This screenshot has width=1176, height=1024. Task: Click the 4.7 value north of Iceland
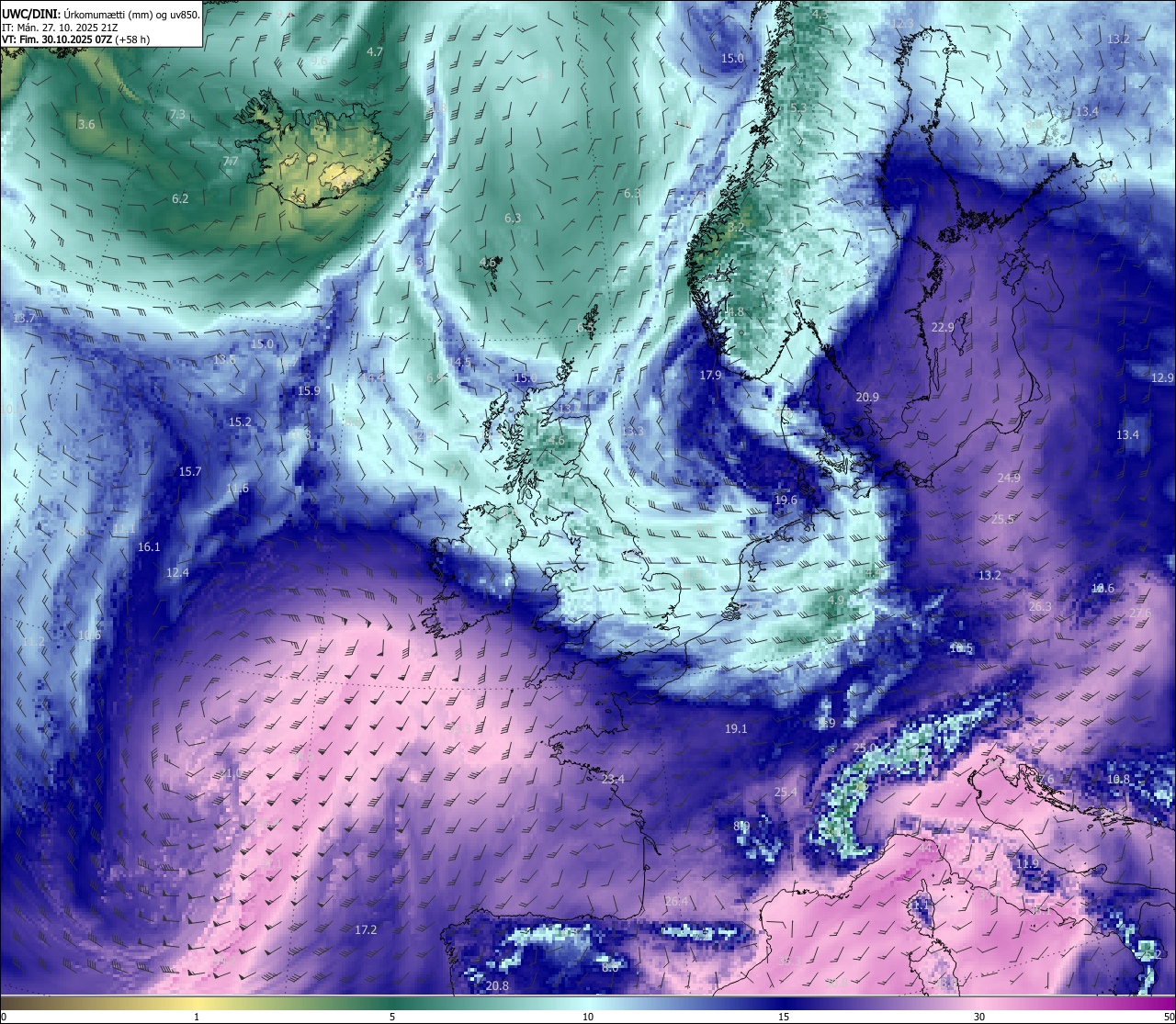pyautogui.click(x=375, y=52)
